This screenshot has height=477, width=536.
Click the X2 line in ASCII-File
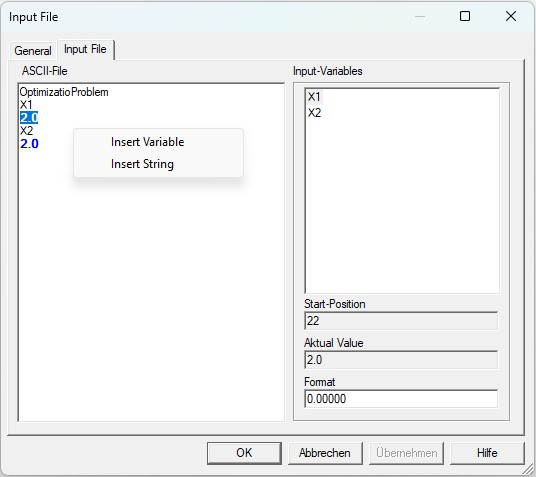[26, 131]
